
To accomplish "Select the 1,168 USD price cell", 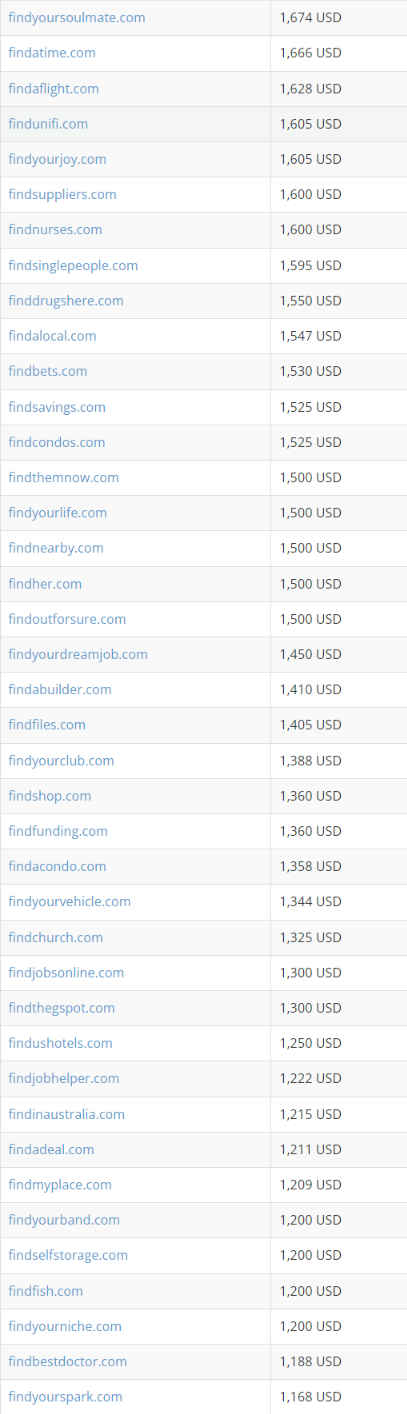I will click(338, 1396).
